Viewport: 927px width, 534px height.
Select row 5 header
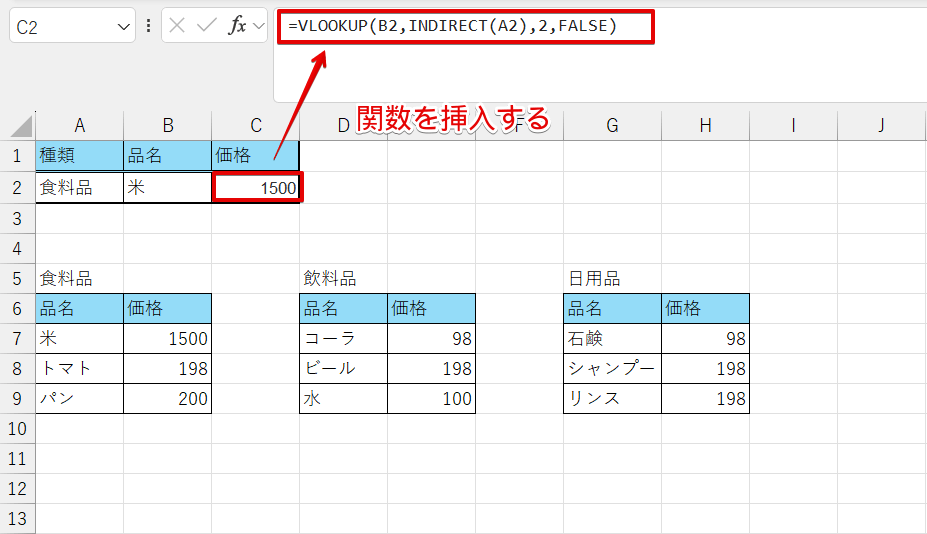pyautogui.click(x=17, y=279)
